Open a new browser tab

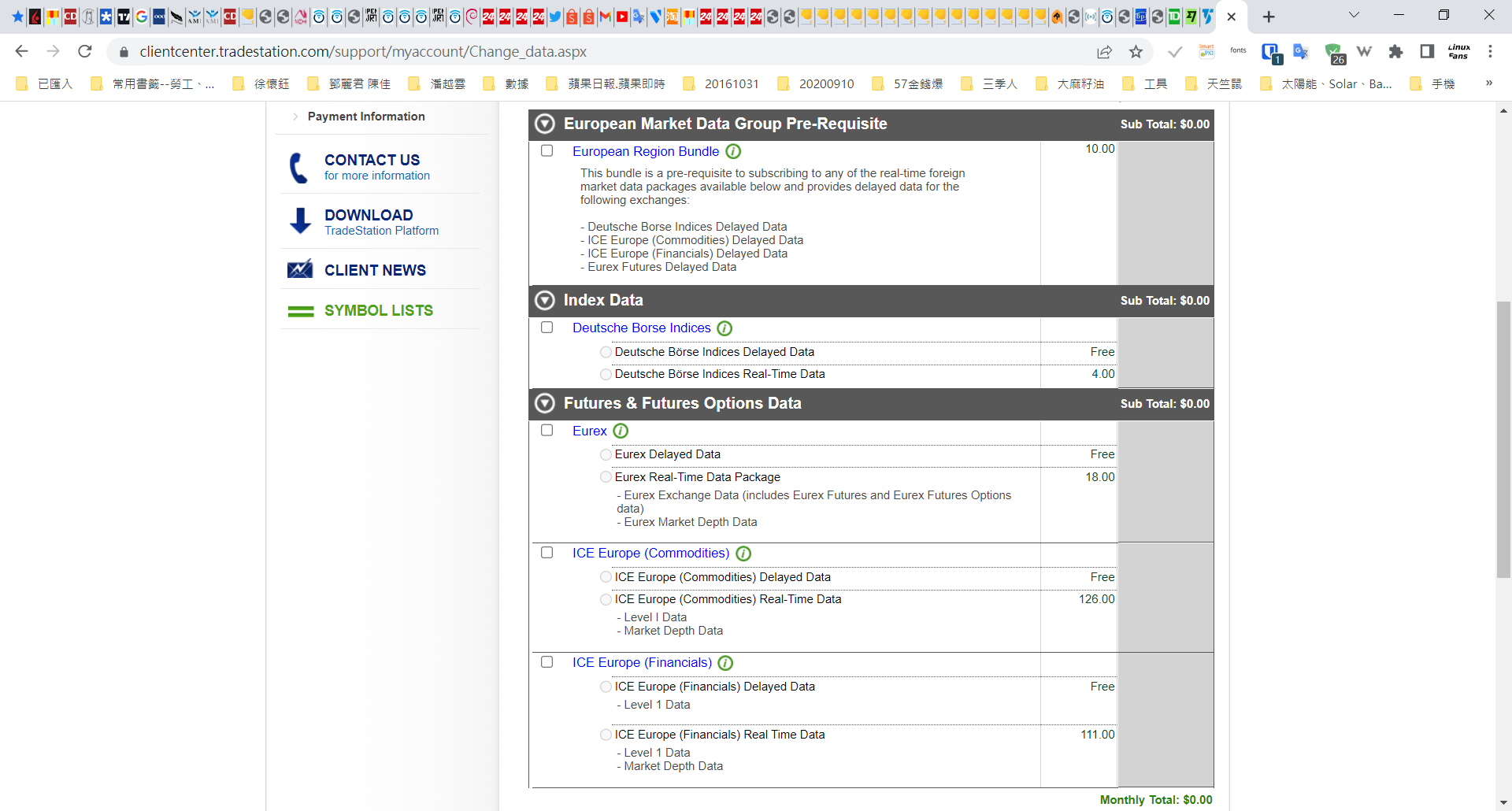click(1269, 17)
